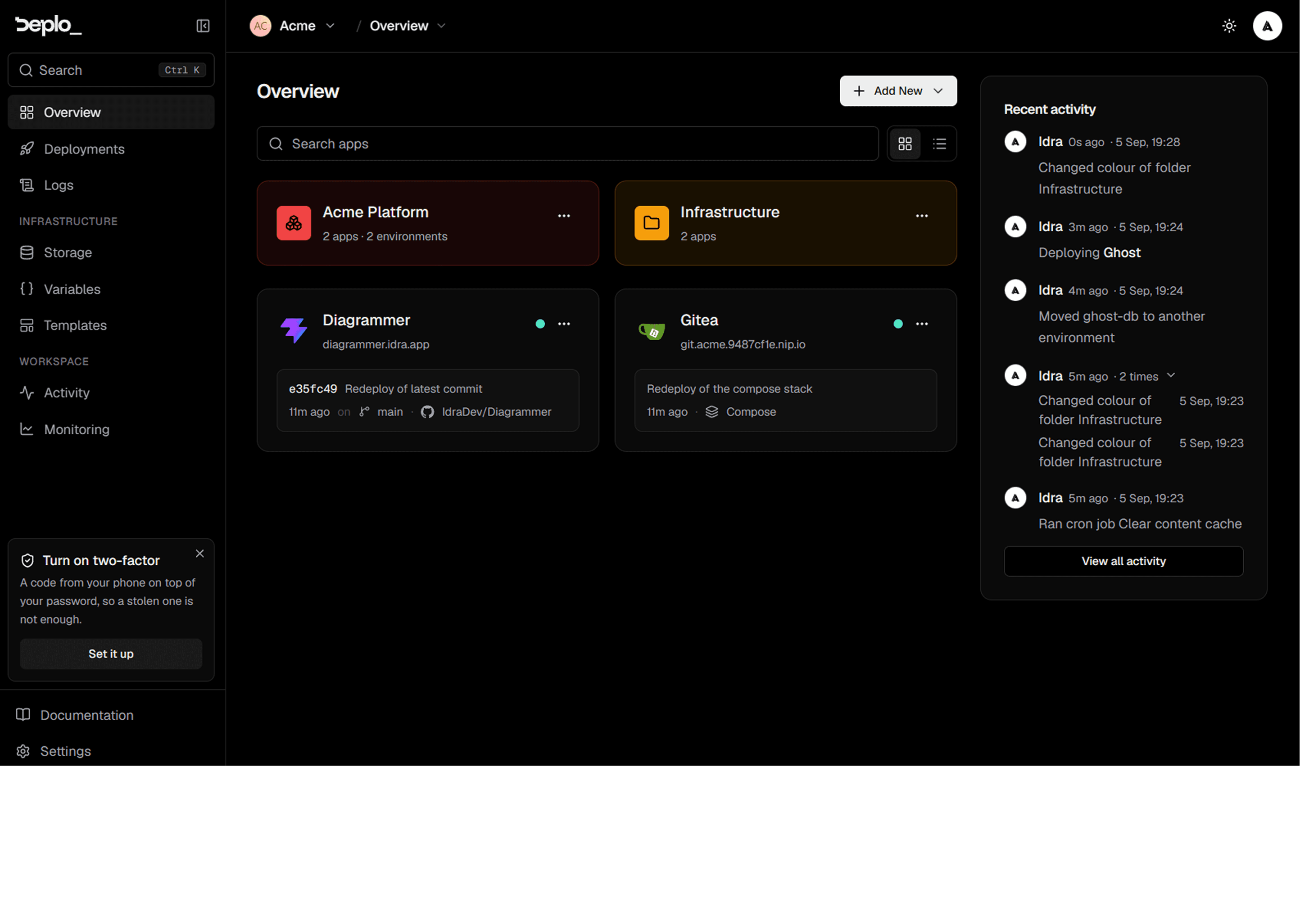This screenshot has width=1300, height=924.
Task: Click the '2 apps · 2 environments' subtitle
Action: click(x=385, y=236)
